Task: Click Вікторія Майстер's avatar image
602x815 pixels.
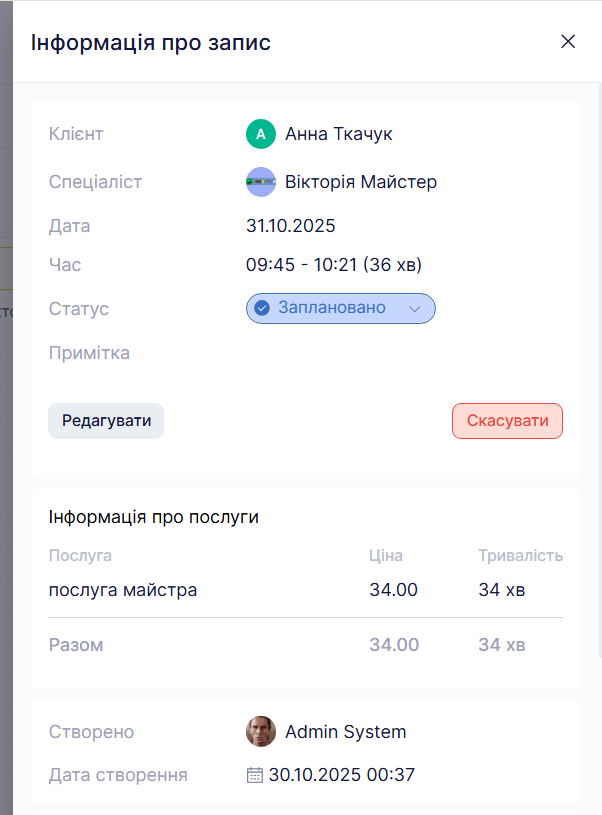Action: 261,182
